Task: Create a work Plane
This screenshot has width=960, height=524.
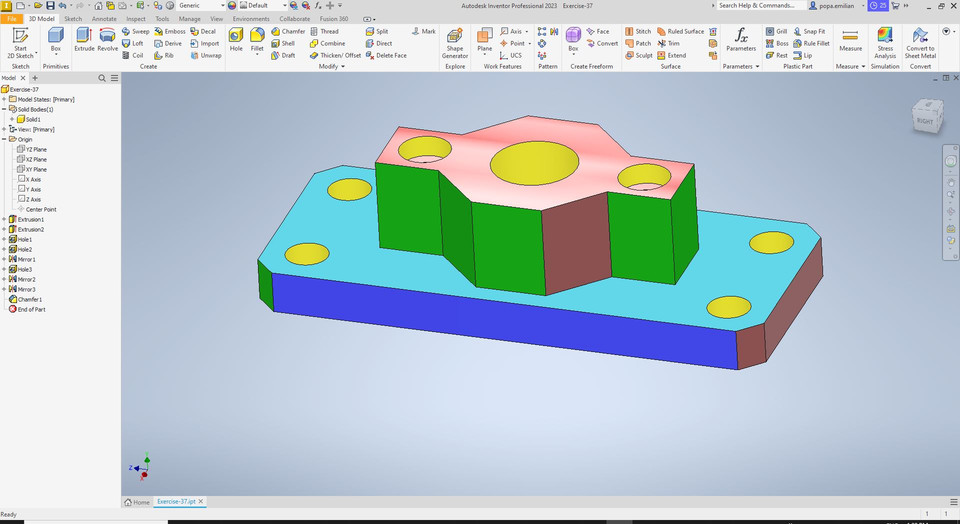Action: pos(484,40)
